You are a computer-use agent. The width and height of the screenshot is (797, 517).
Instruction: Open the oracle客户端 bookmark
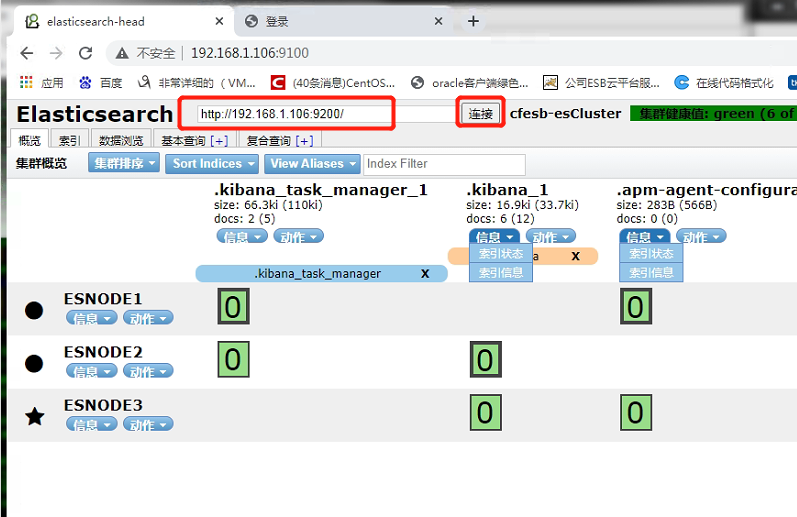click(x=470, y=82)
